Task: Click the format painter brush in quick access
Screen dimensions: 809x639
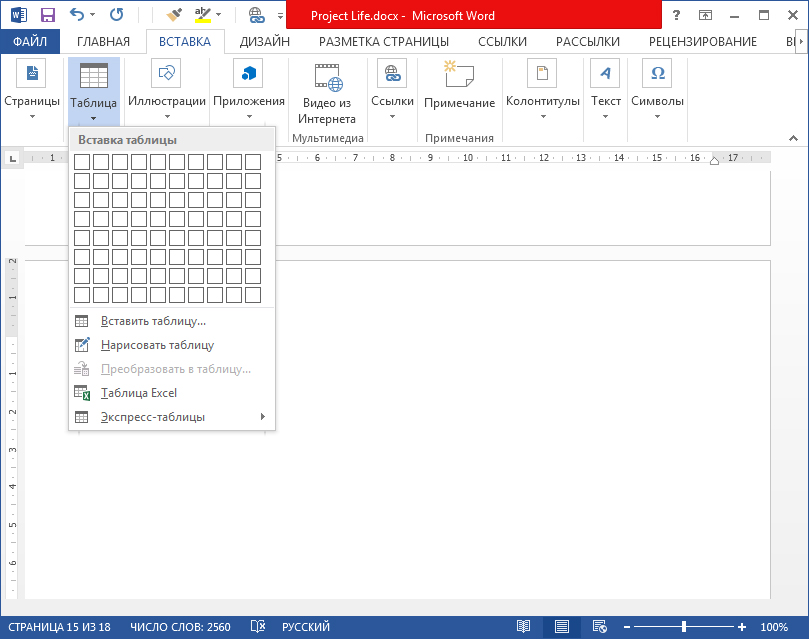Action: click(x=174, y=15)
